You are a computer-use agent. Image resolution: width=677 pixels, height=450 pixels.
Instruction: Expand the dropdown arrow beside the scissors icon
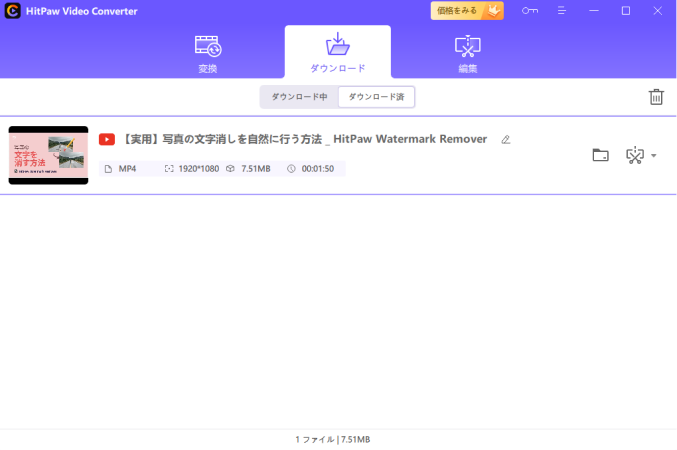point(654,155)
